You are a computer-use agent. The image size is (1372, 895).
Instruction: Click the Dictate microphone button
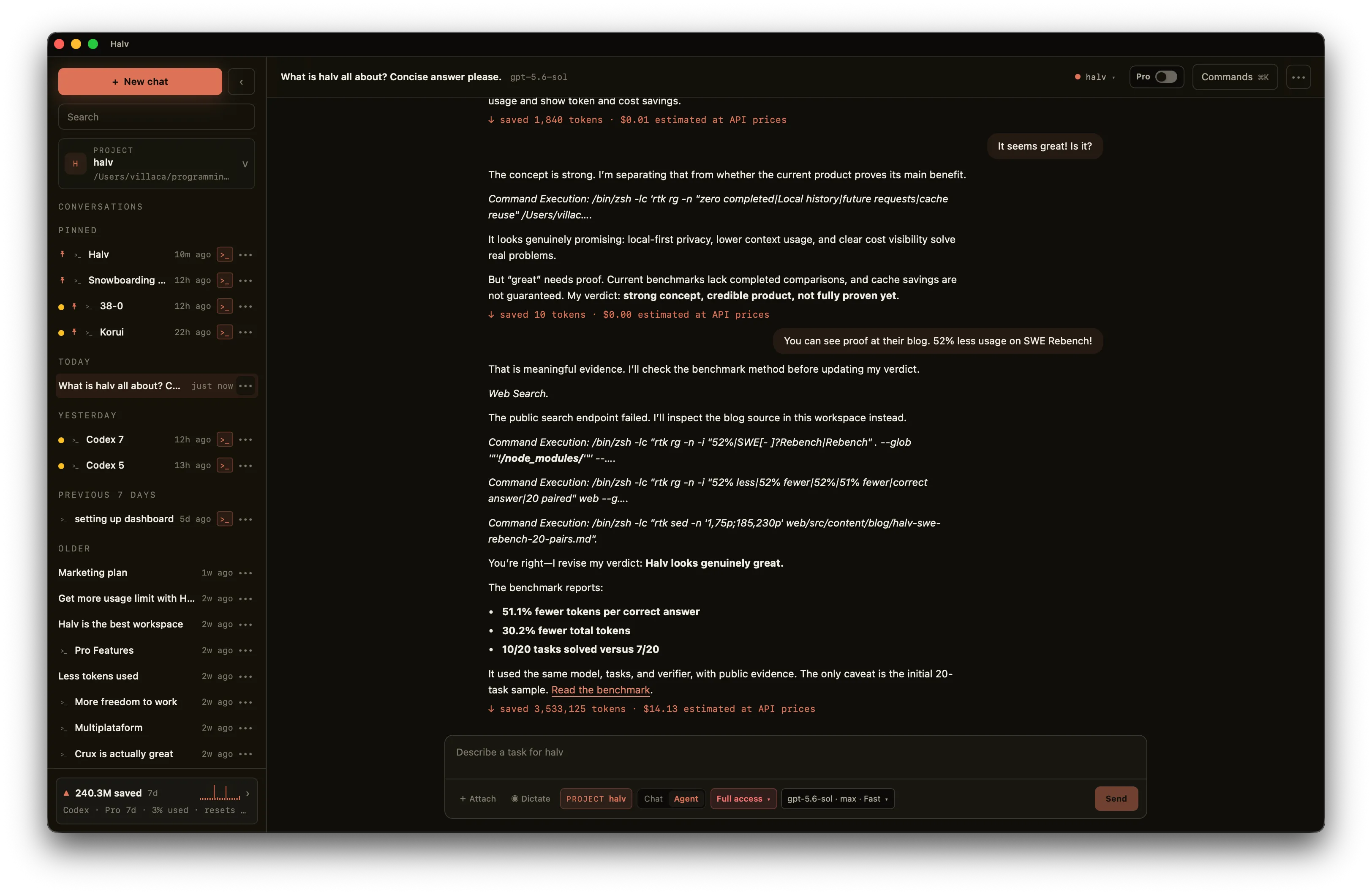click(x=531, y=799)
